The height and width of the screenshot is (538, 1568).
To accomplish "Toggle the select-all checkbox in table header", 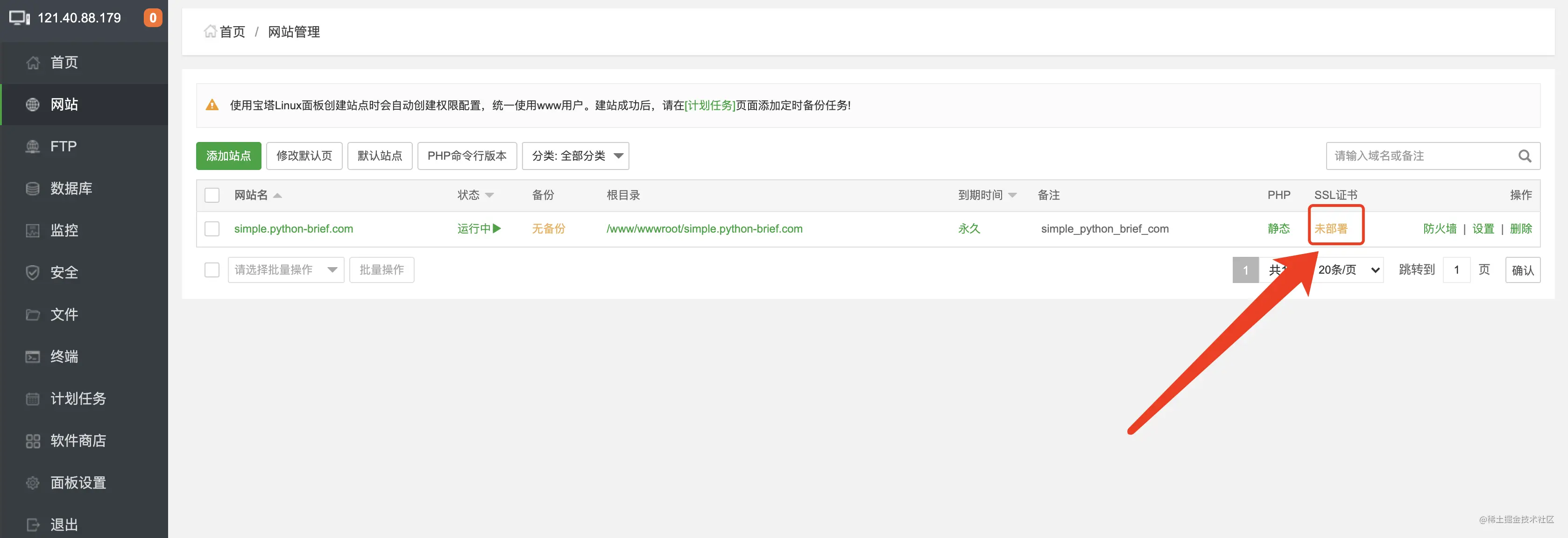I will click(212, 195).
